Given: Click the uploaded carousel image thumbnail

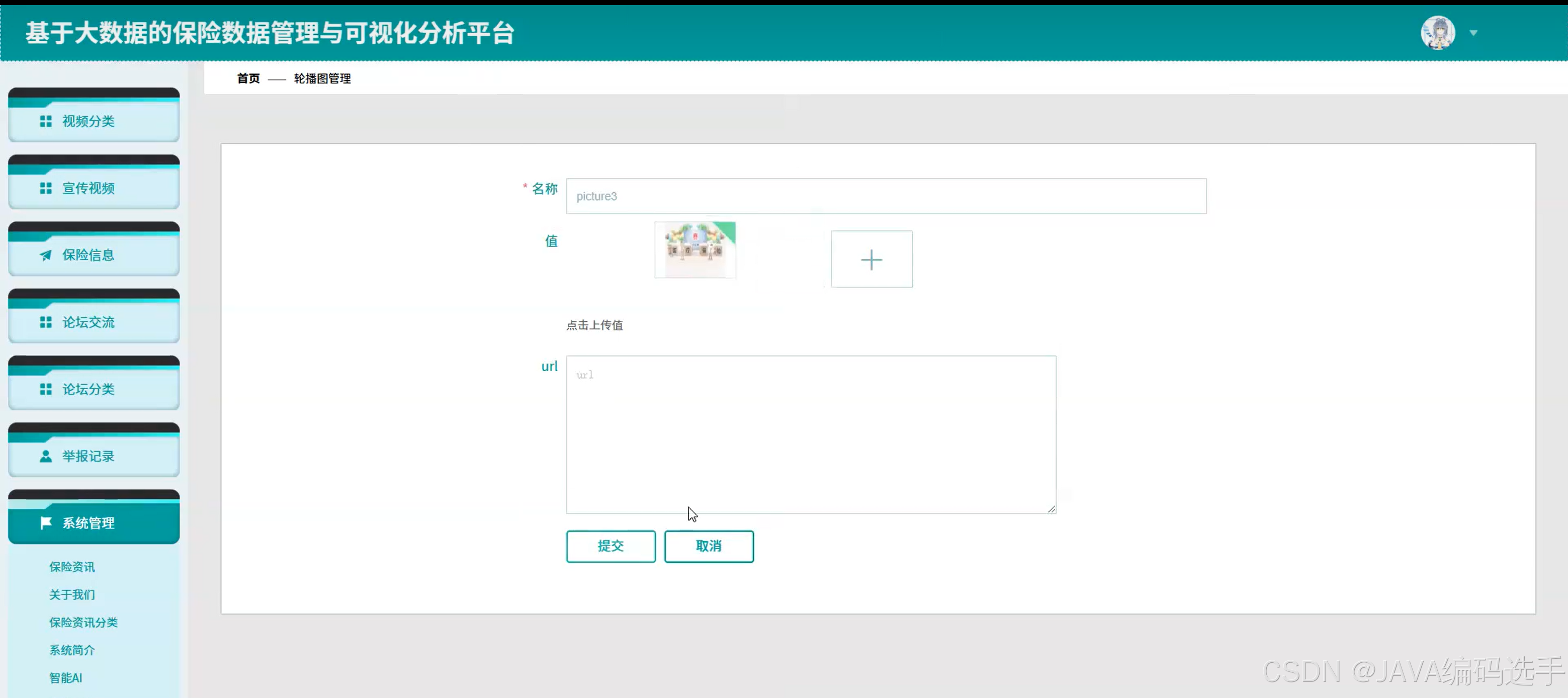Looking at the screenshot, I should (x=694, y=249).
